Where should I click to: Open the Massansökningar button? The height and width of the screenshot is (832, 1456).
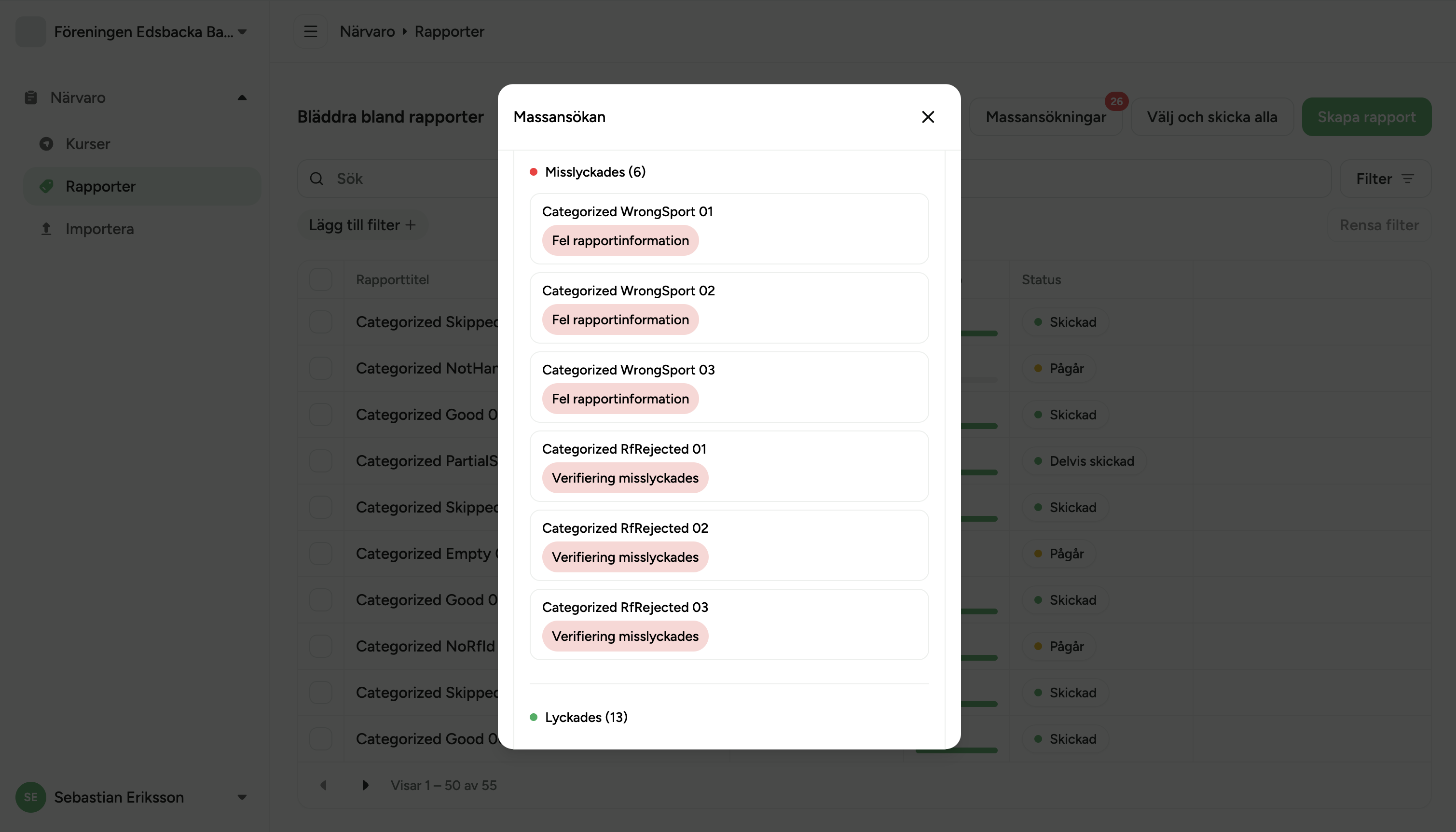pyautogui.click(x=1046, y=117)
